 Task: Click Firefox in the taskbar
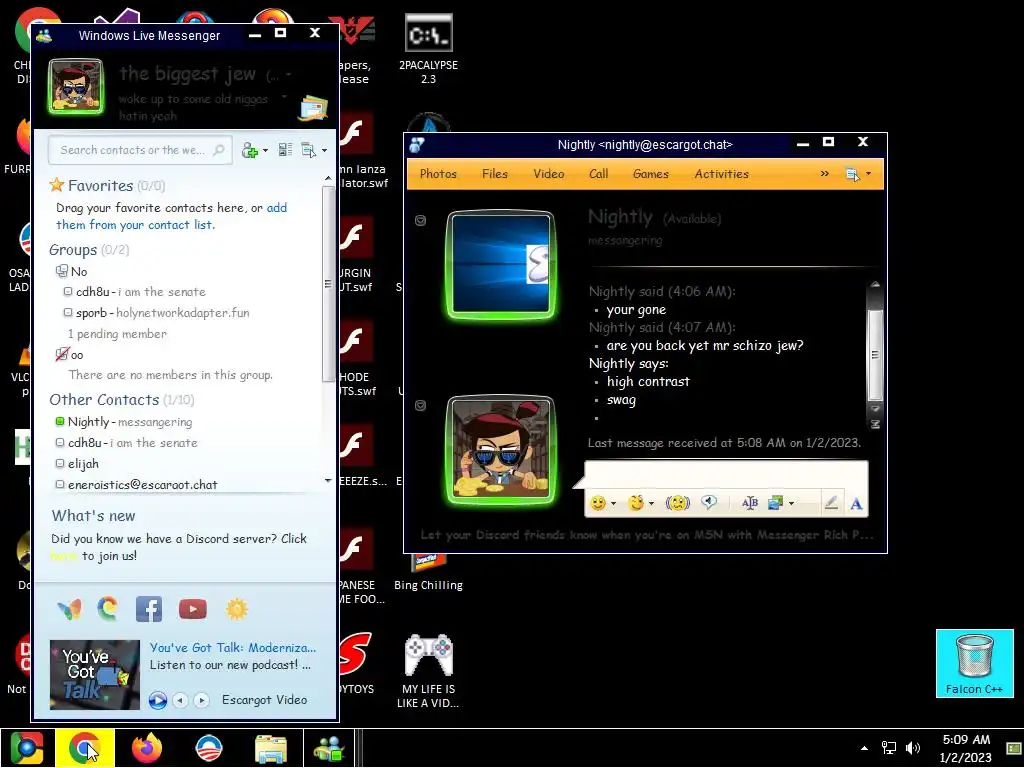tap(147, 748)
